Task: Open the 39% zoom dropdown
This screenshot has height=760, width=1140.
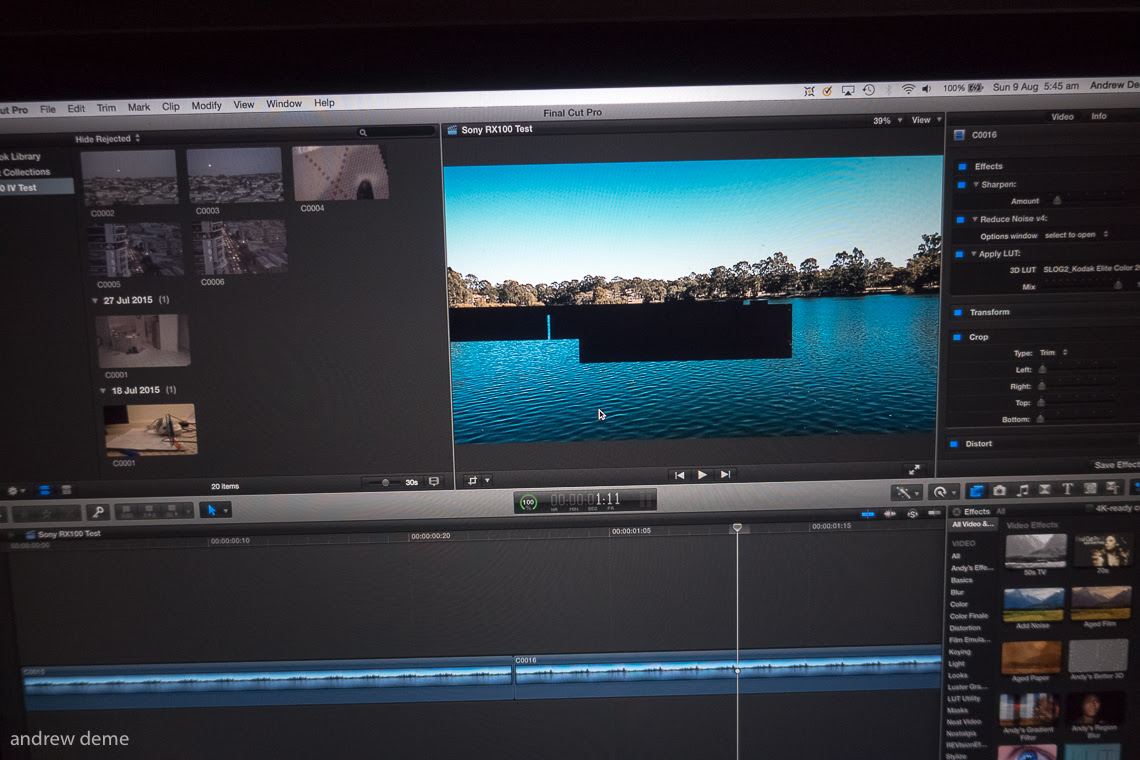Action: (888, 121)
